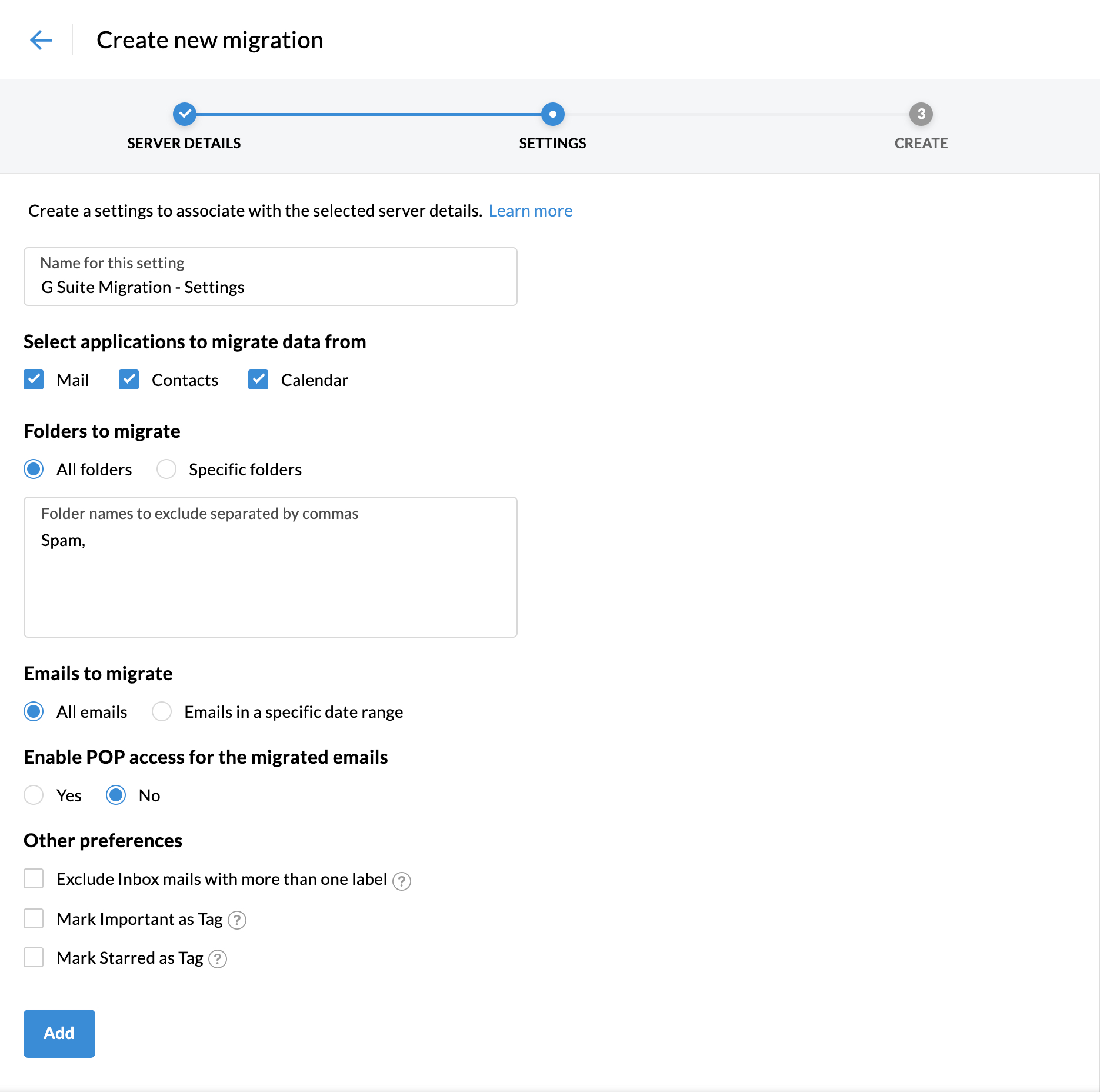Navigate to the Create step
Image resolution: width=1100 pixels, height=1092 pixels.
click(x=921, y=143)
